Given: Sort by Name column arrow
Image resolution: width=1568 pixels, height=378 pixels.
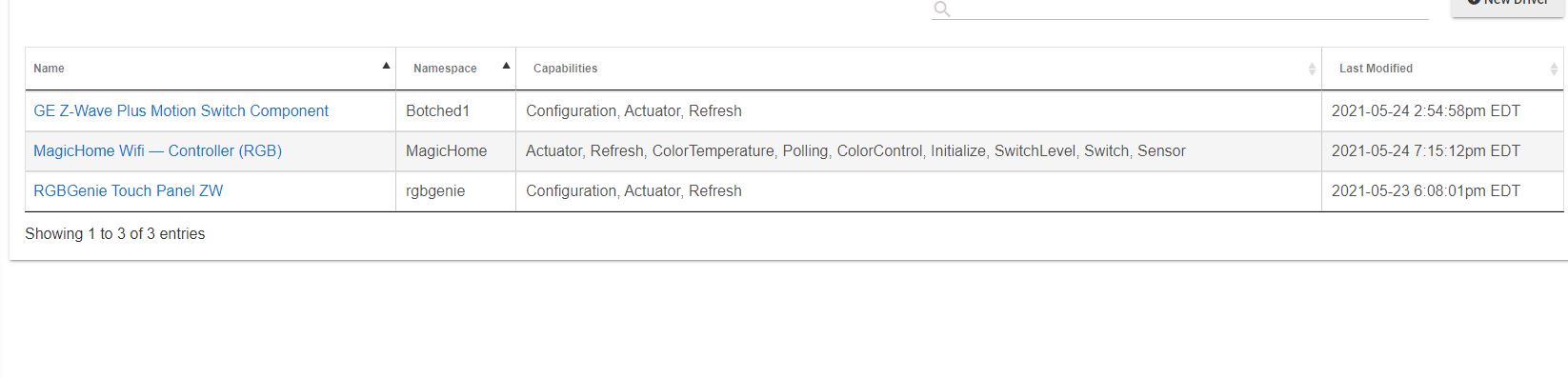Looking at the screenshot, I should [386, 66].
